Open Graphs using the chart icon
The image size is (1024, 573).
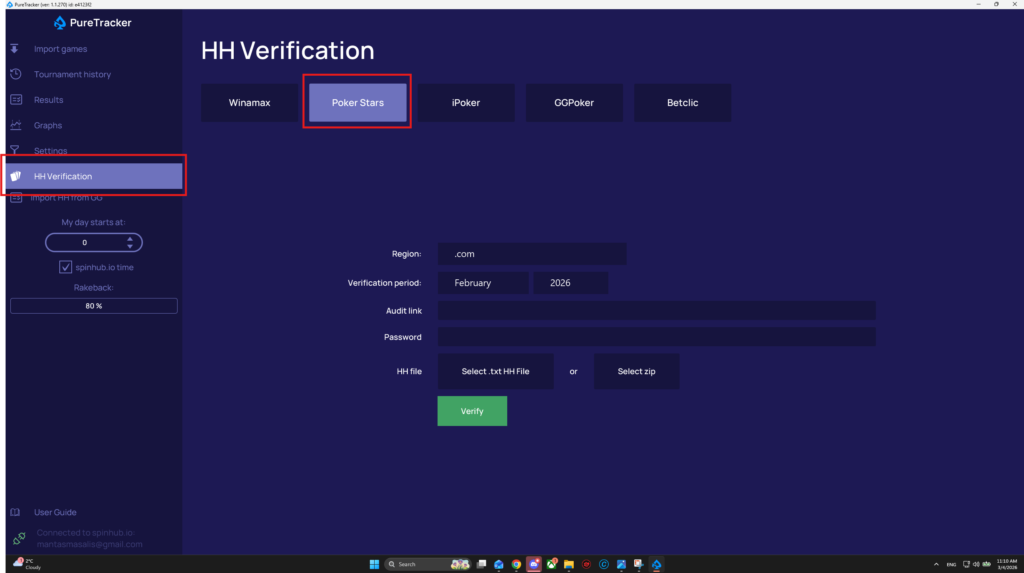(x=15, y=125)
